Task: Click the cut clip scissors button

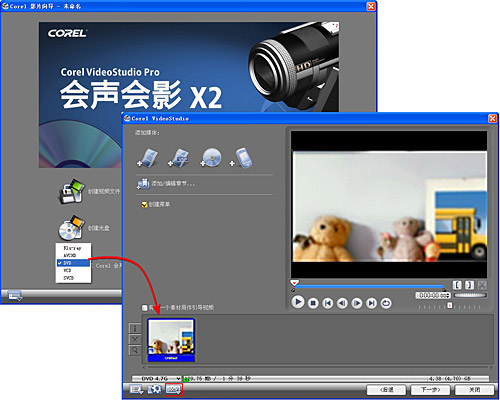Action: [482, 285]
